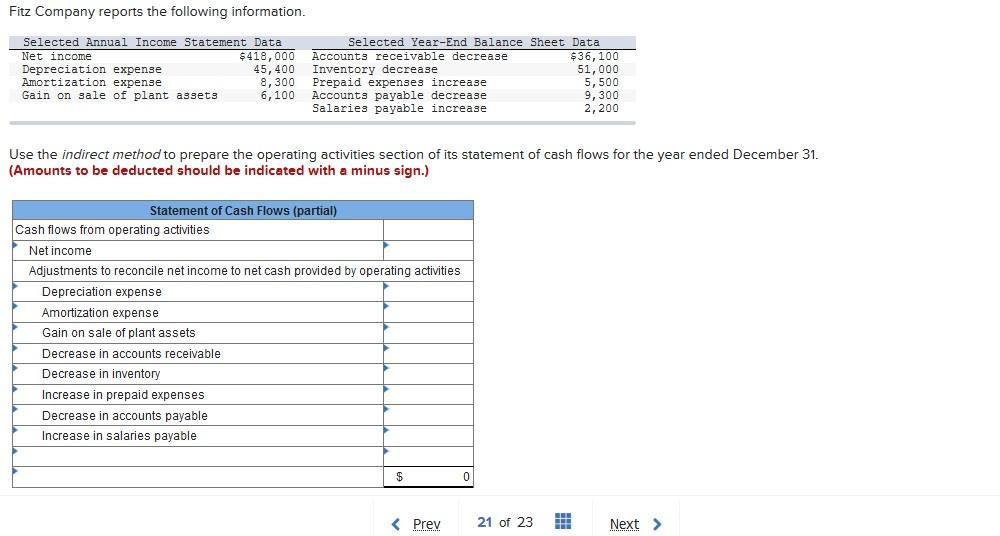This screenshot has width=1000, height=536.
Task: Click the Fitz Company reports intro sentence
Action: coord(157,11)
